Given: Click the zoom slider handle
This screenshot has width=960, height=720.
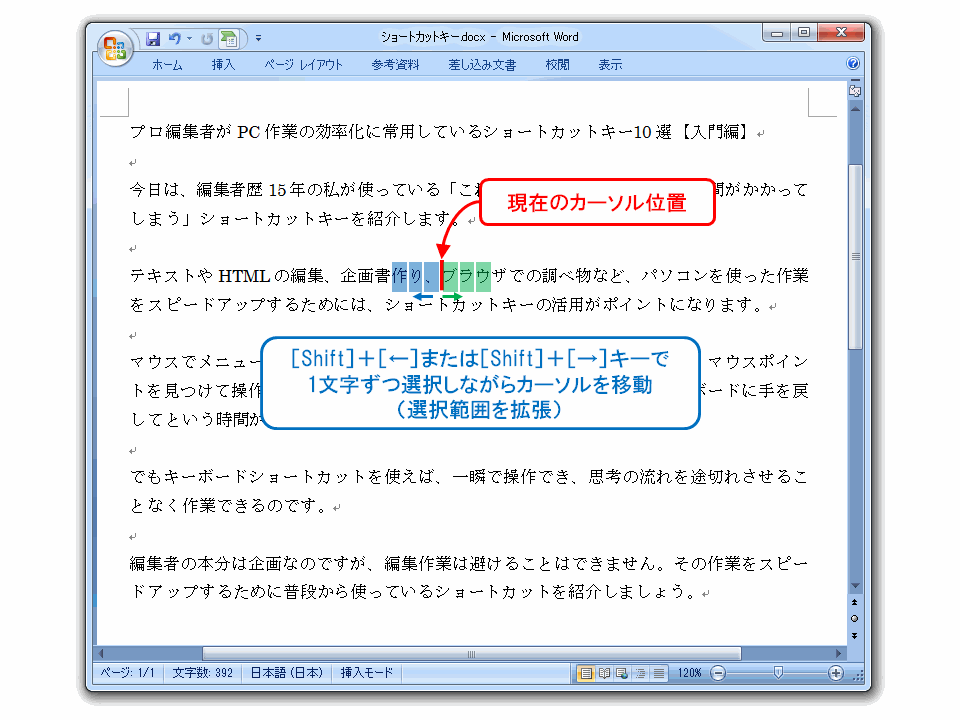Looking at the screenshot, I should [778, 673].
